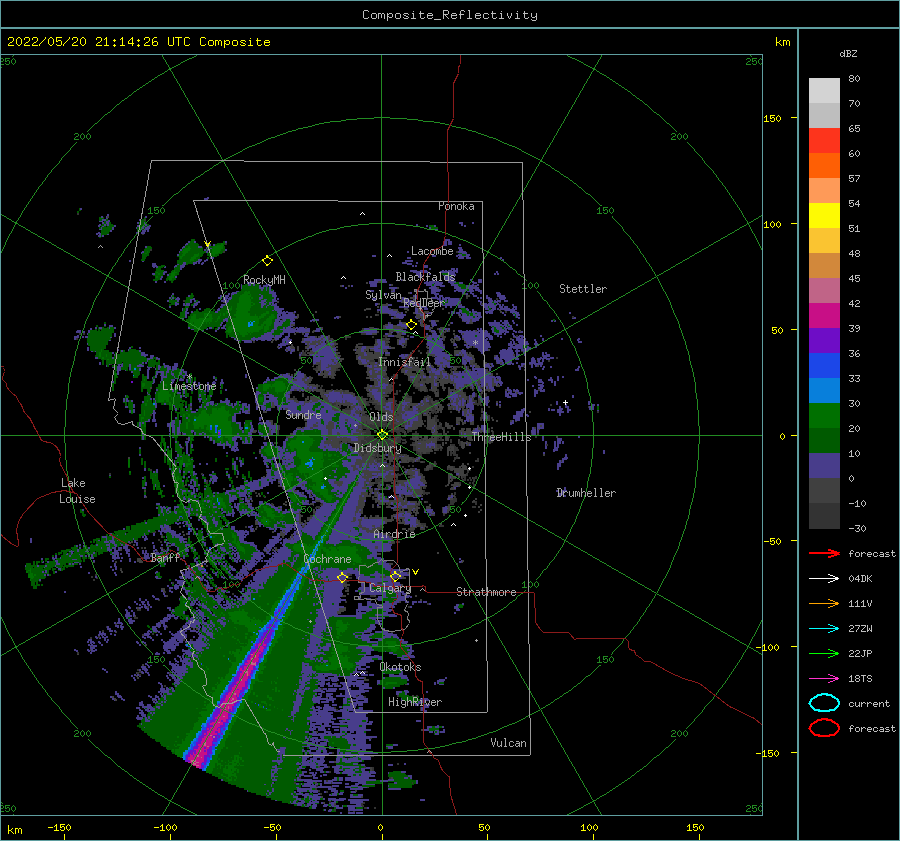Click the Ponoka city label

[x=456, y=206]
